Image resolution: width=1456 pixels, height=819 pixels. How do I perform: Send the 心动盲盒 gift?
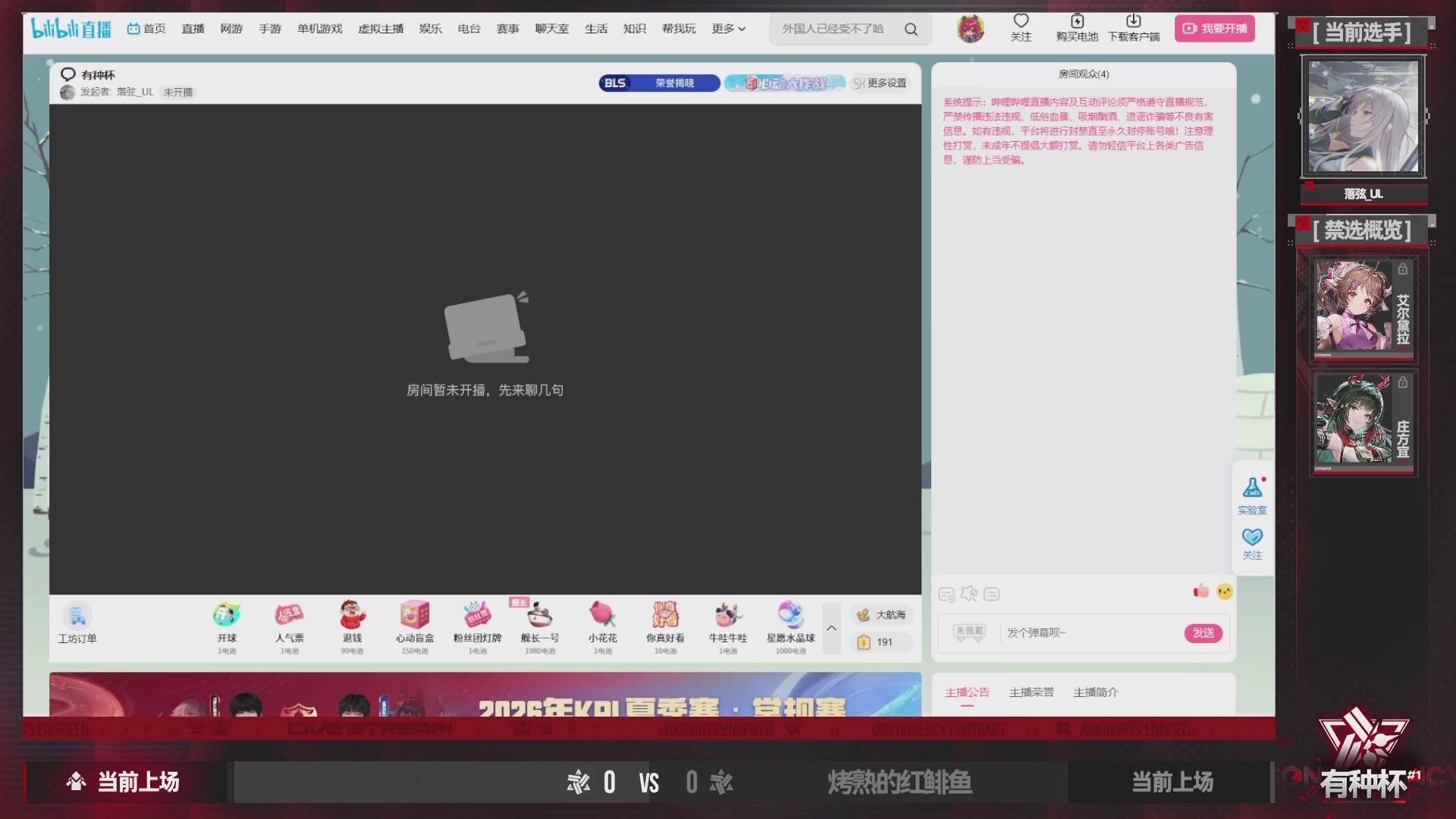point(415,627)
